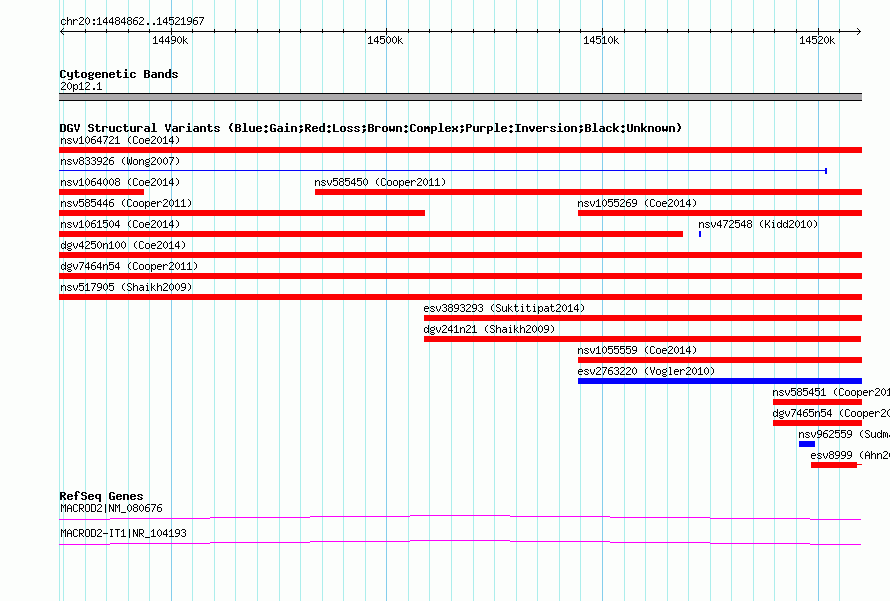Select the nsv1055269 (Coe2014) label

637,203
